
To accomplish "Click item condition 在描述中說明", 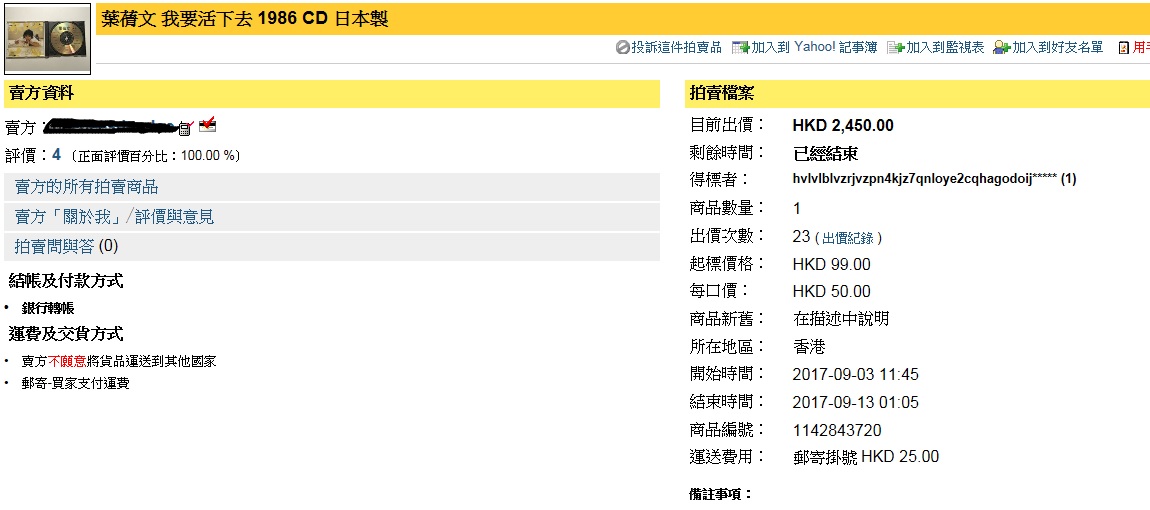I will 841,319.
